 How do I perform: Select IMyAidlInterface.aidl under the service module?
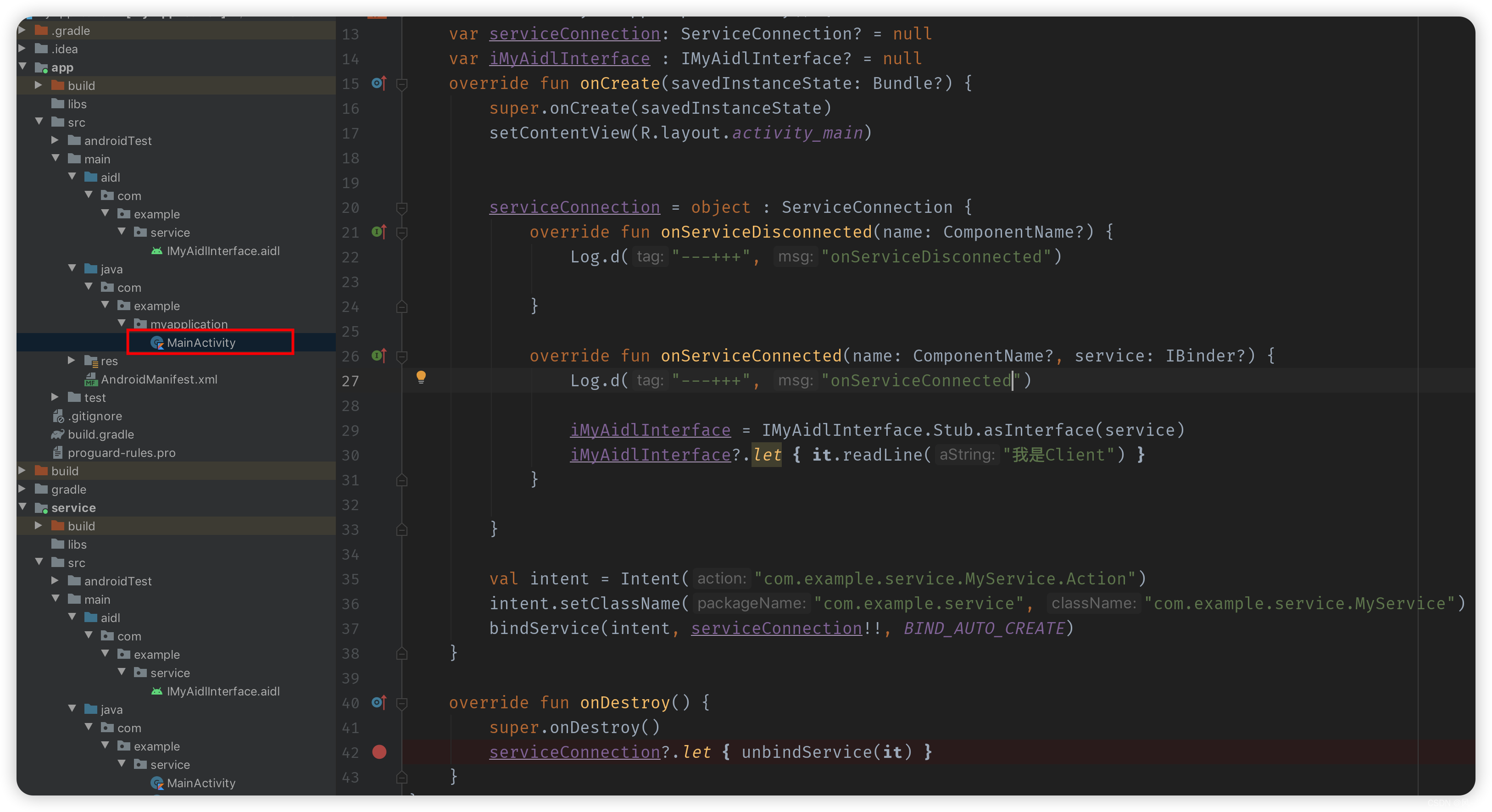point(223,691)
